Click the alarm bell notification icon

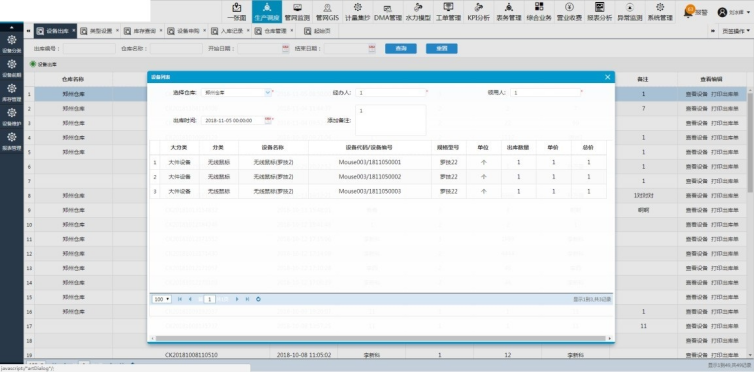click(689, 13)
